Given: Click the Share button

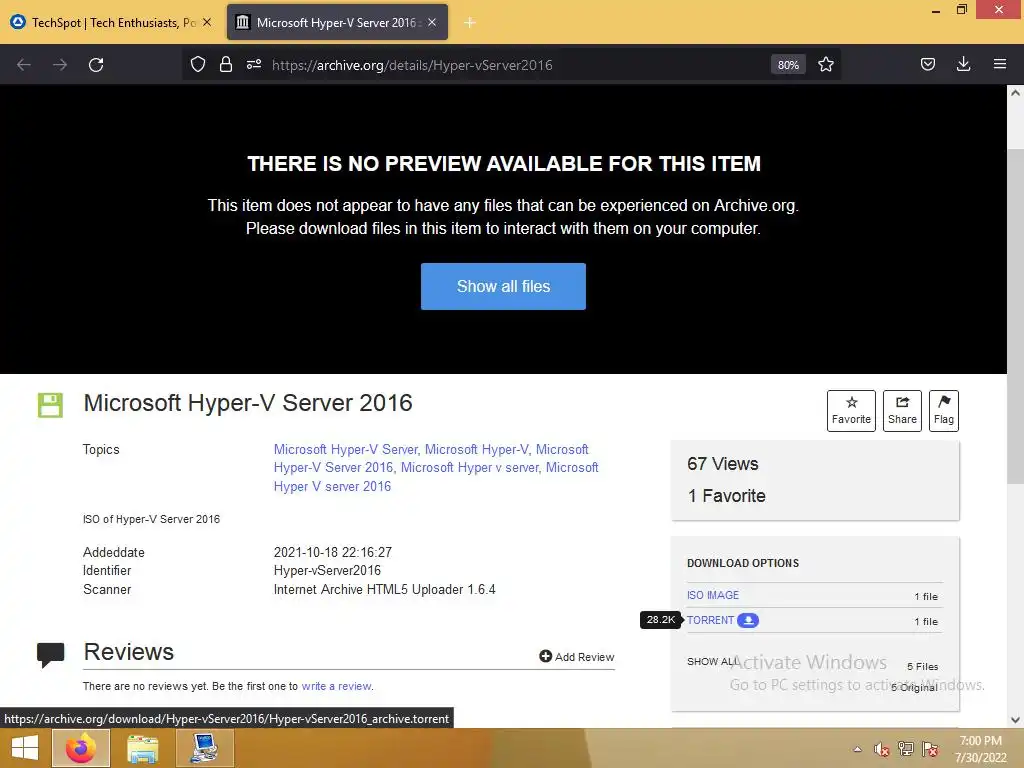Looking at the screenshot, I should pos(902,411).
